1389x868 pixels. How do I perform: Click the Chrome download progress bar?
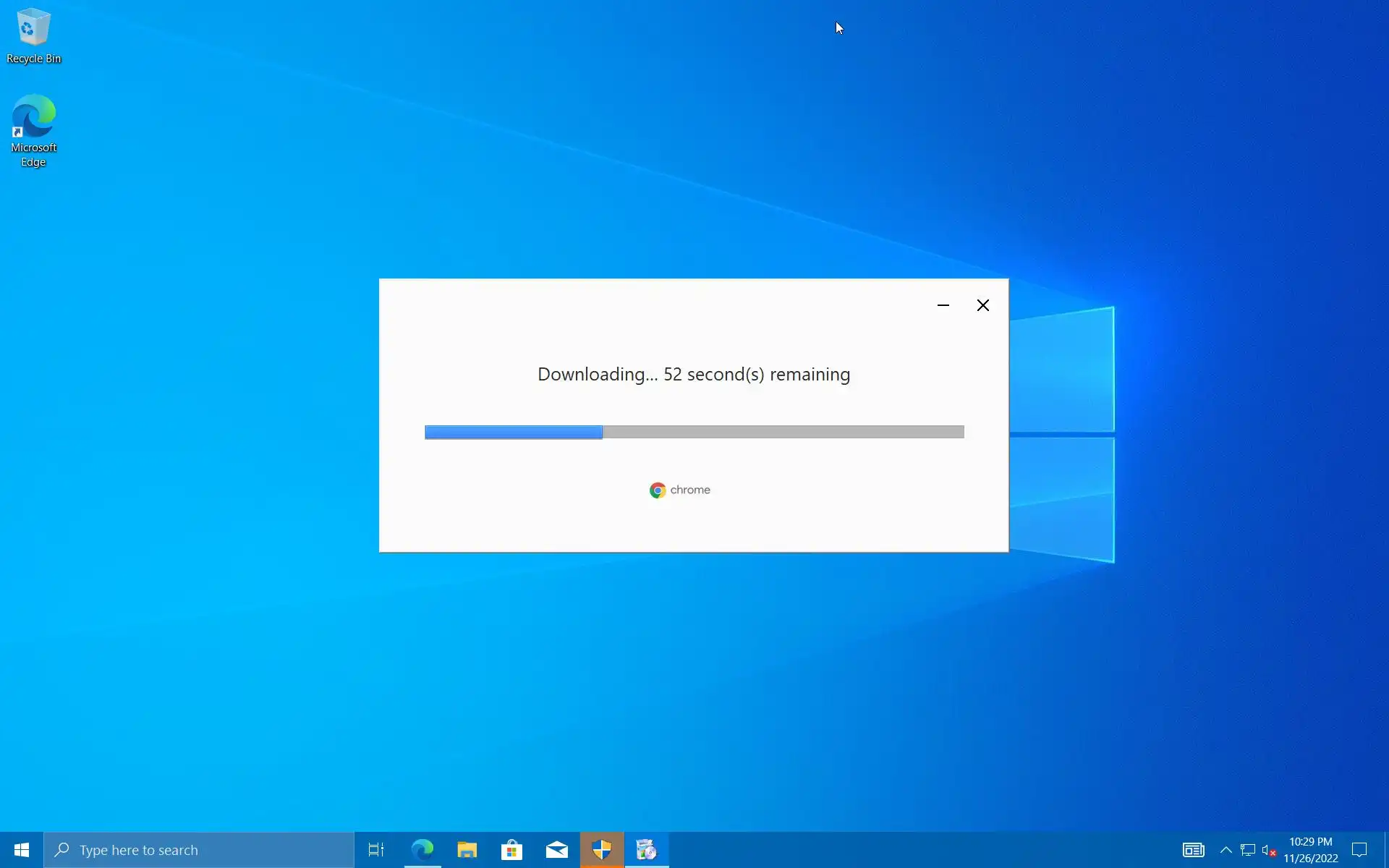[x=694, y=432]
